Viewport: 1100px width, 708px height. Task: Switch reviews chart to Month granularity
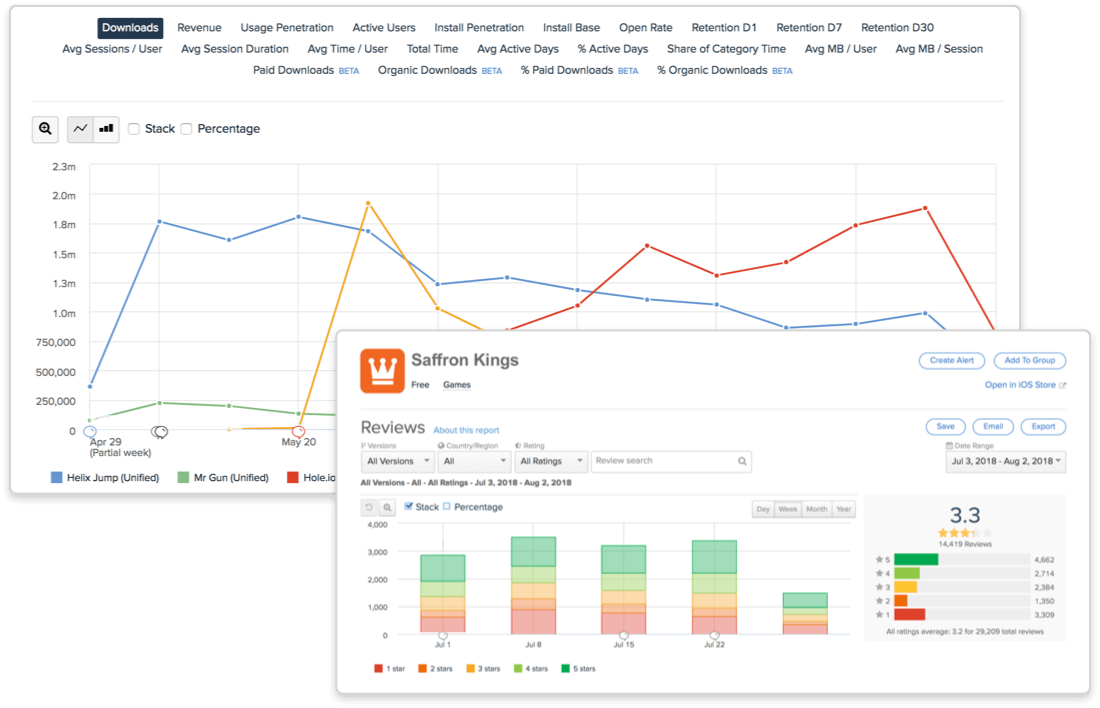click(817, 509)
